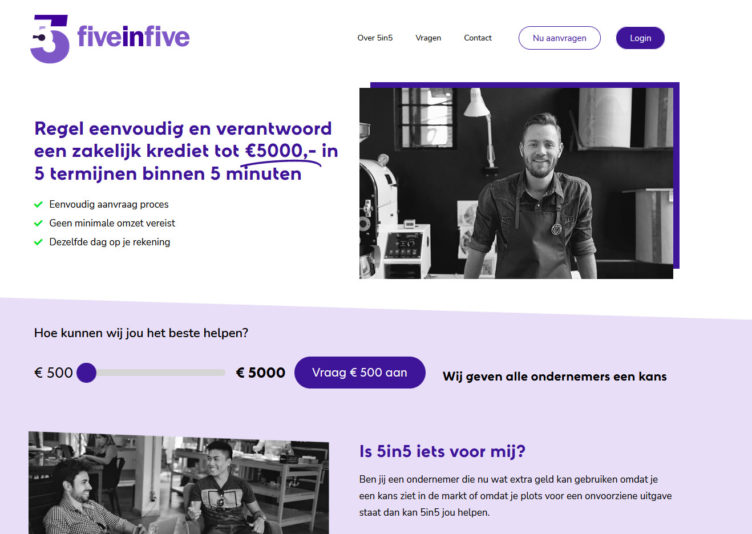Click the barista hero photo
752x534 pixels.
click(516, 183)
